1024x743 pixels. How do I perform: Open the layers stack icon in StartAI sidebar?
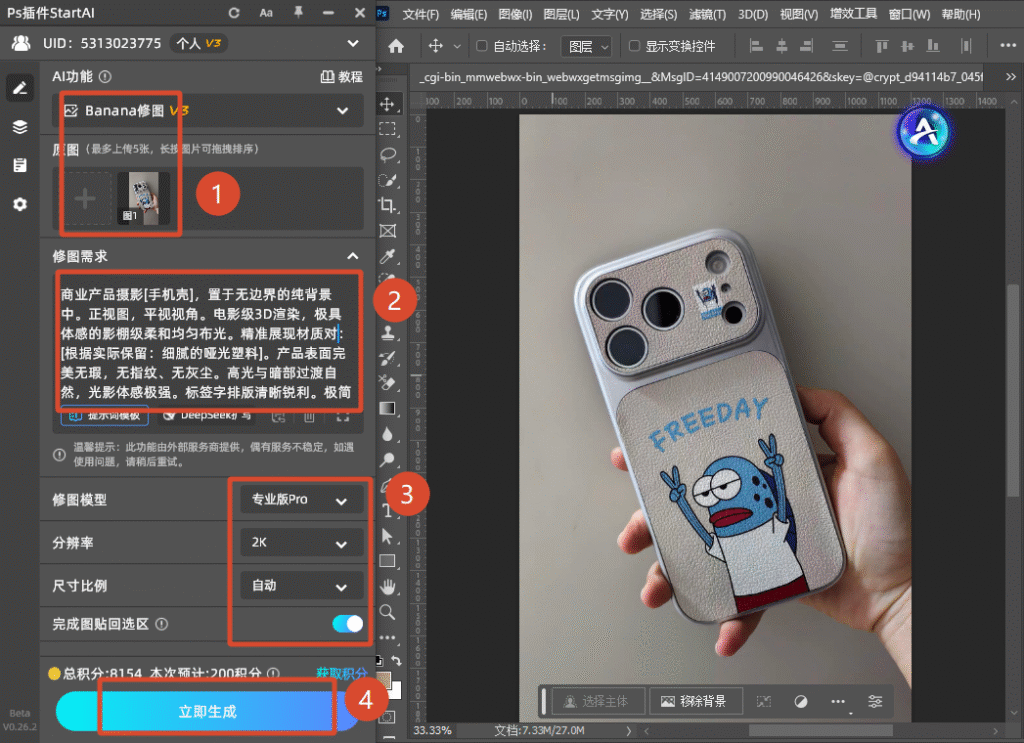[x=20, y=127]
